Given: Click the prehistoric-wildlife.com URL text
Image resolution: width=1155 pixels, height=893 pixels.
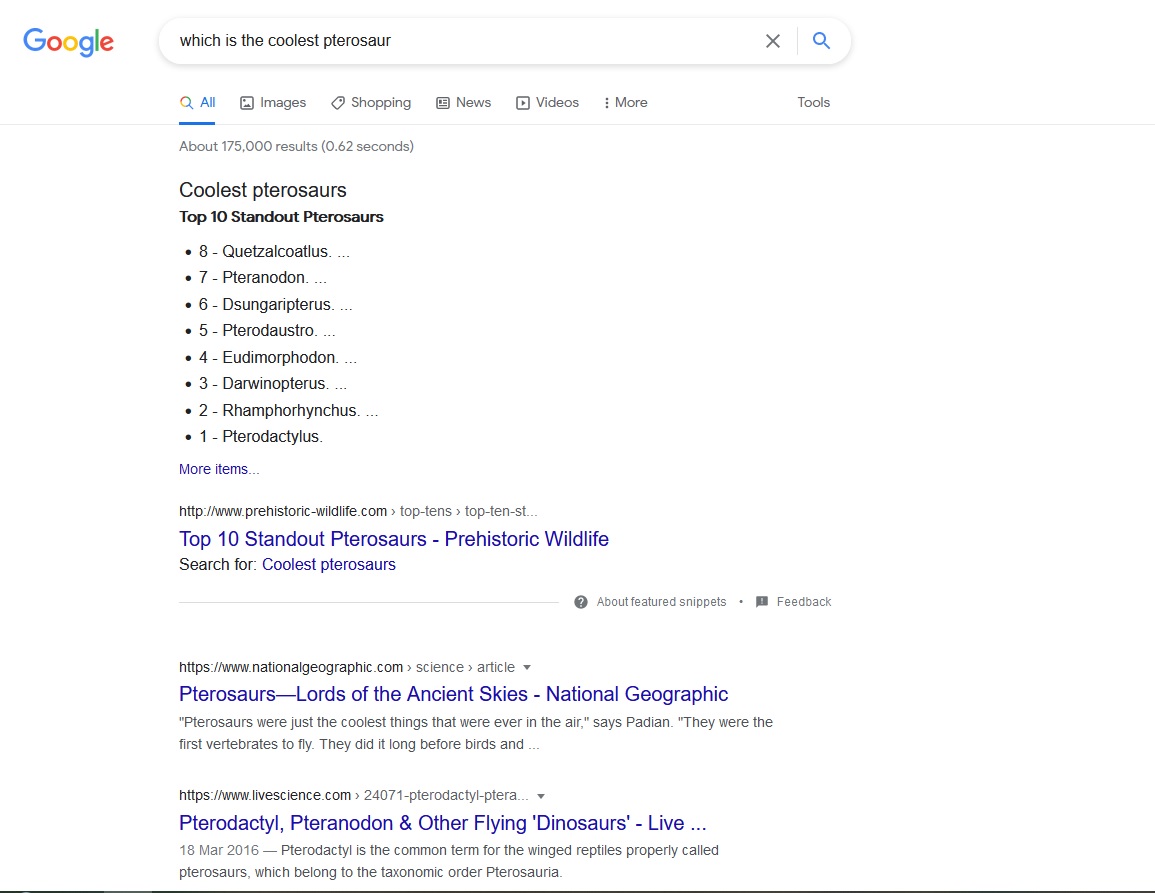Looking at the screenshot, I should click(x=283, y=511).
